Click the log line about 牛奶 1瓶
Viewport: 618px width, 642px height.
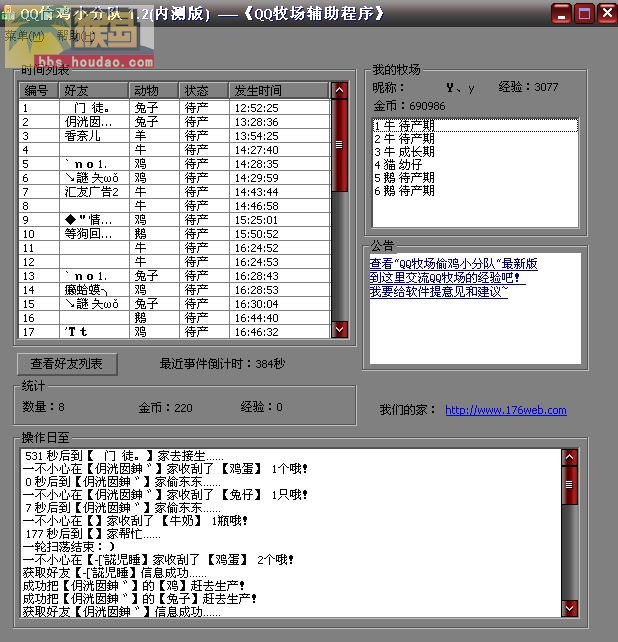tap(136, 520)
